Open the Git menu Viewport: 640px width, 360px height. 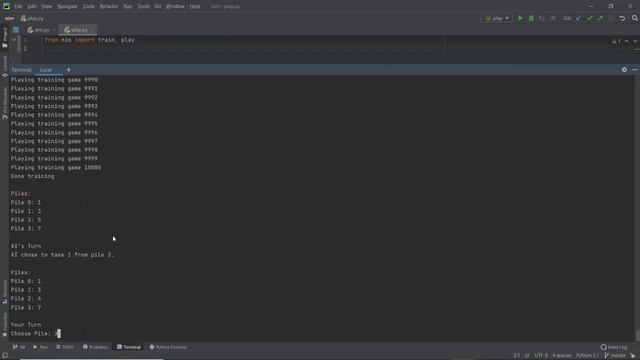pos(158,7)
